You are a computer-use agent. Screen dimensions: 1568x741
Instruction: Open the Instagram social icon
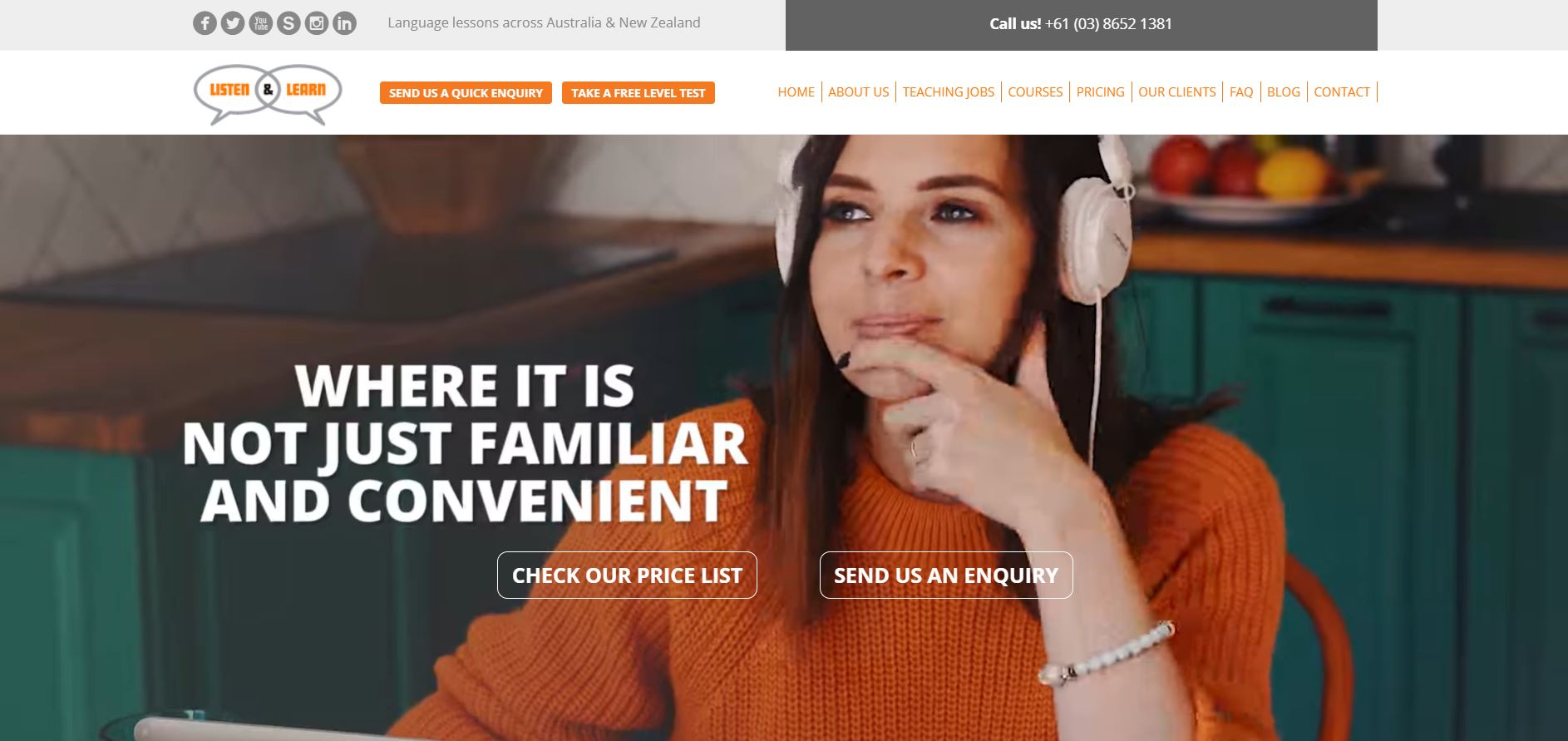click(x=317, y=23)
